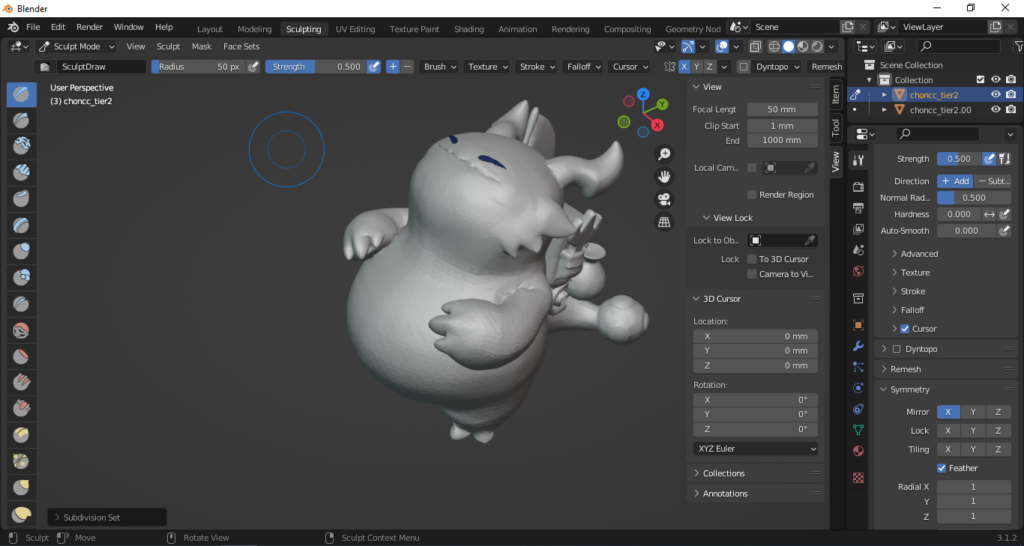Adjust the header Radius slider
Viewport: 1024px width, 546px height.
(x=199, y=67)
